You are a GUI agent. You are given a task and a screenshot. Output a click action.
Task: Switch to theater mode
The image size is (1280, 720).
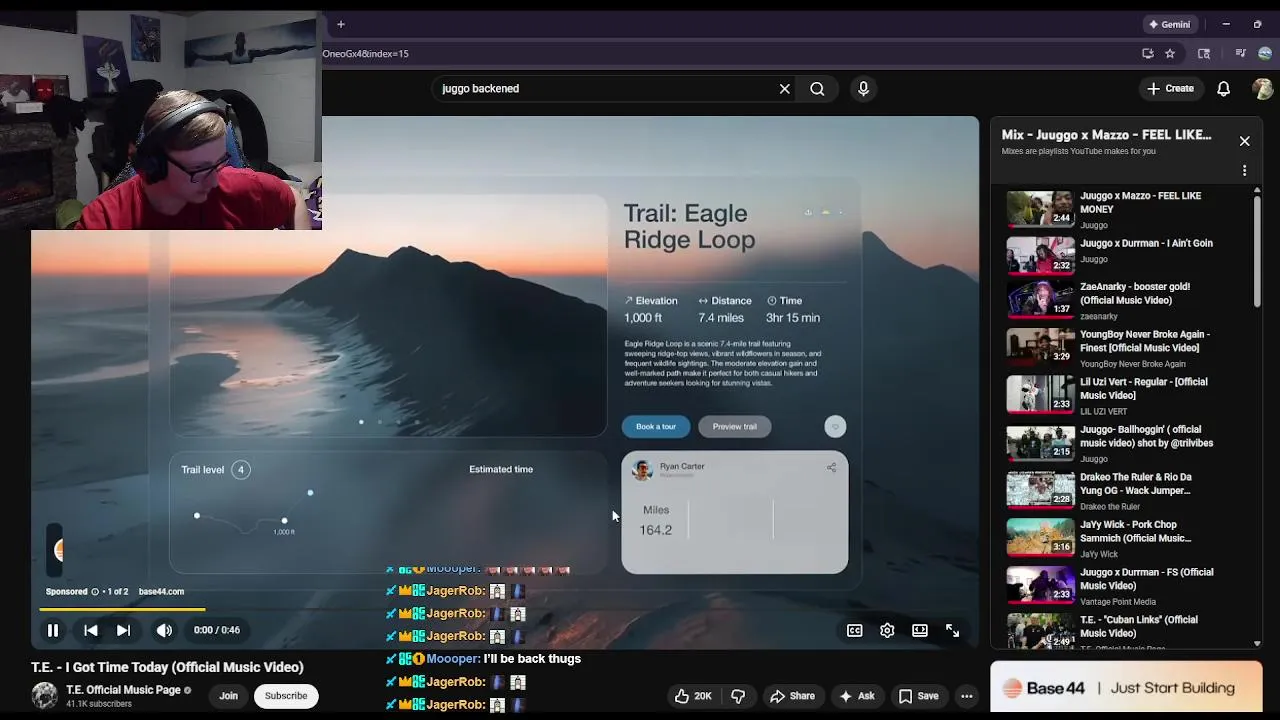(920, 630)
